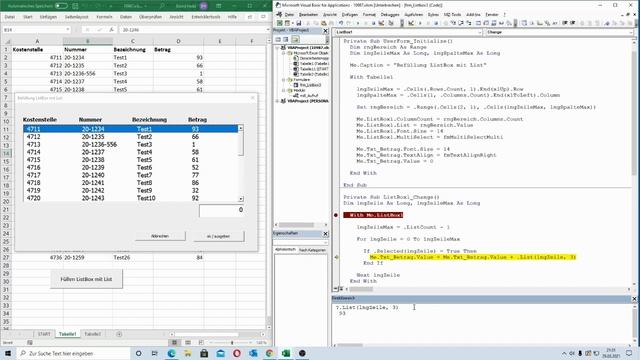Select listbox row 4720 Test10

coord(131,198)
